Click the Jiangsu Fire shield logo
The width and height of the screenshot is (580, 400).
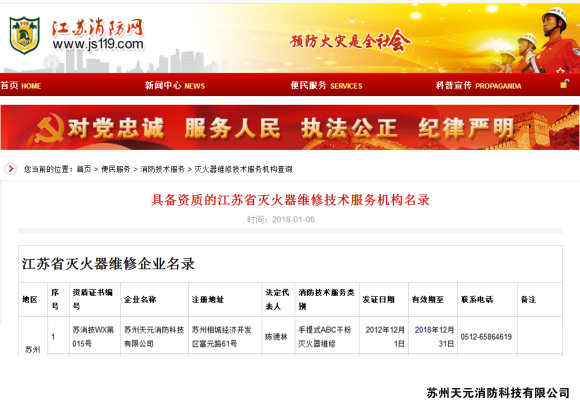click(x=25, y=35)
